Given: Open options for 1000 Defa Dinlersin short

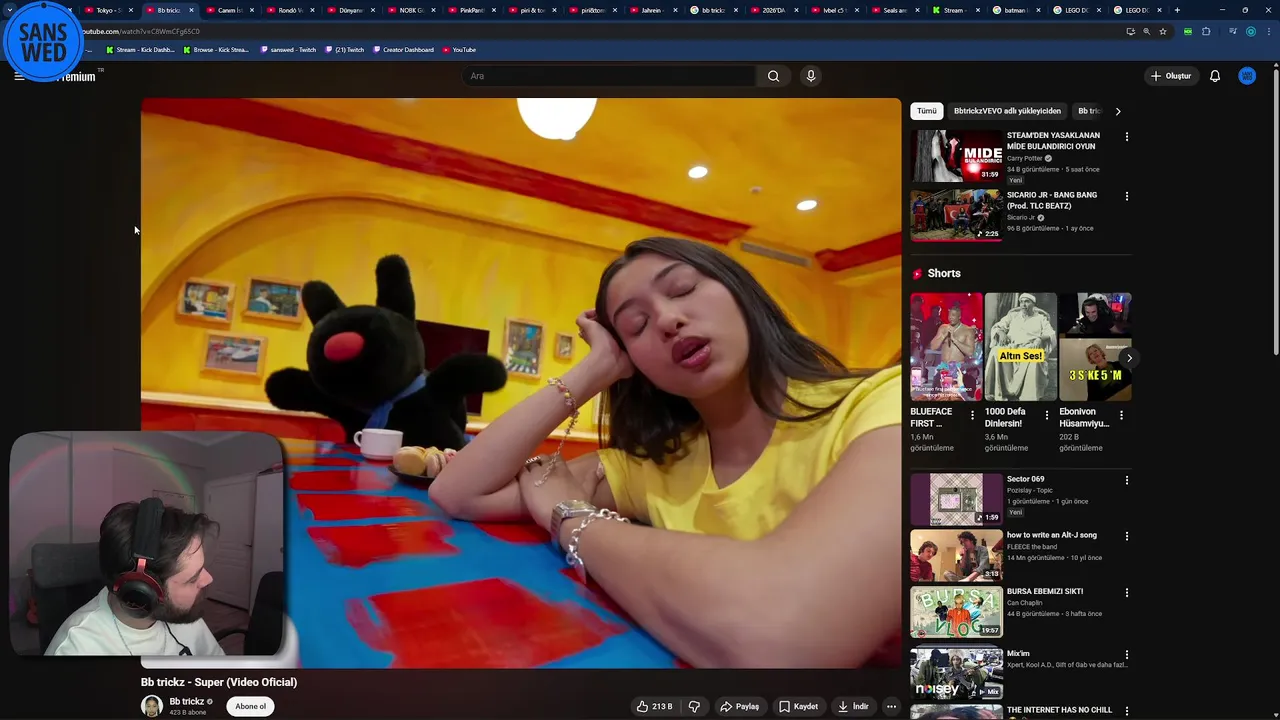Looking at the screenshot, I should coord(1047,414).
